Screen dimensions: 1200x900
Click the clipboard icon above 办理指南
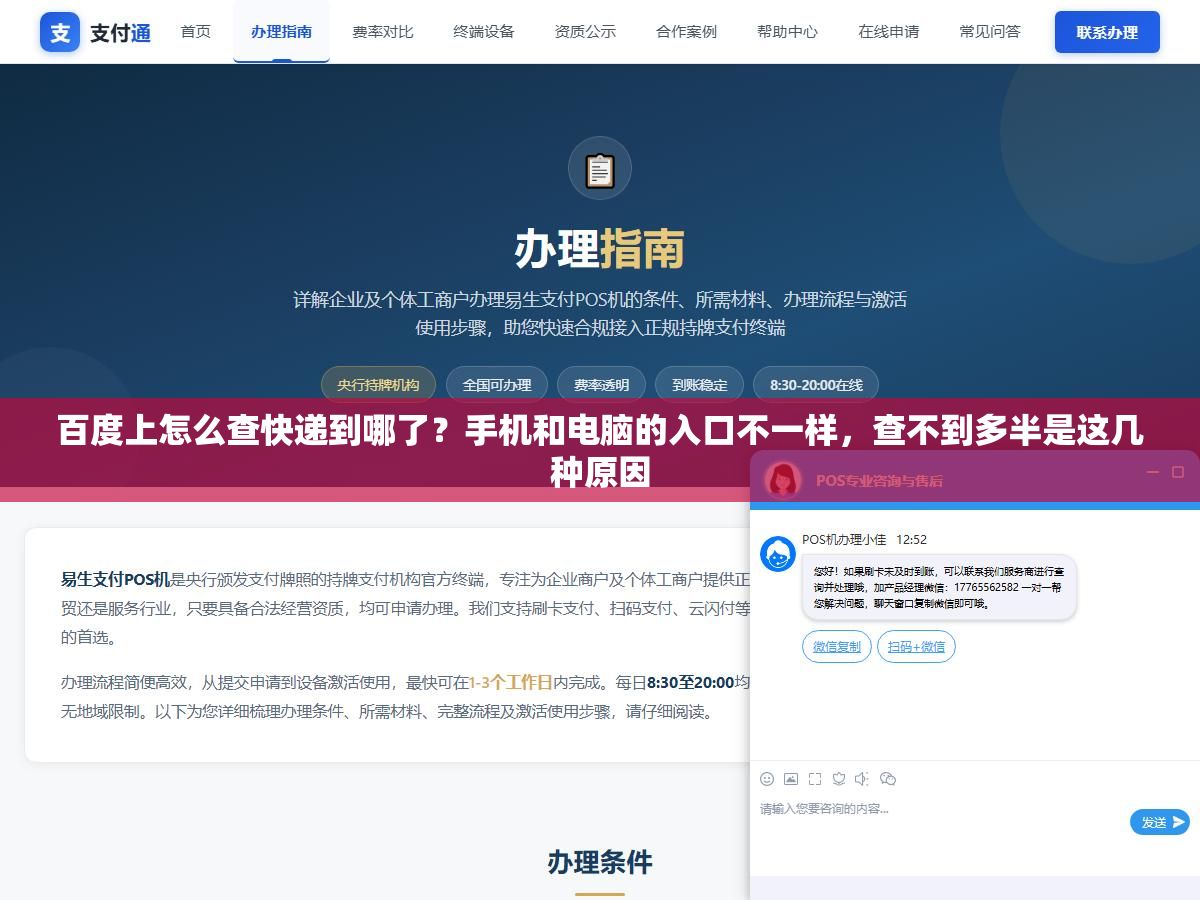600,169
